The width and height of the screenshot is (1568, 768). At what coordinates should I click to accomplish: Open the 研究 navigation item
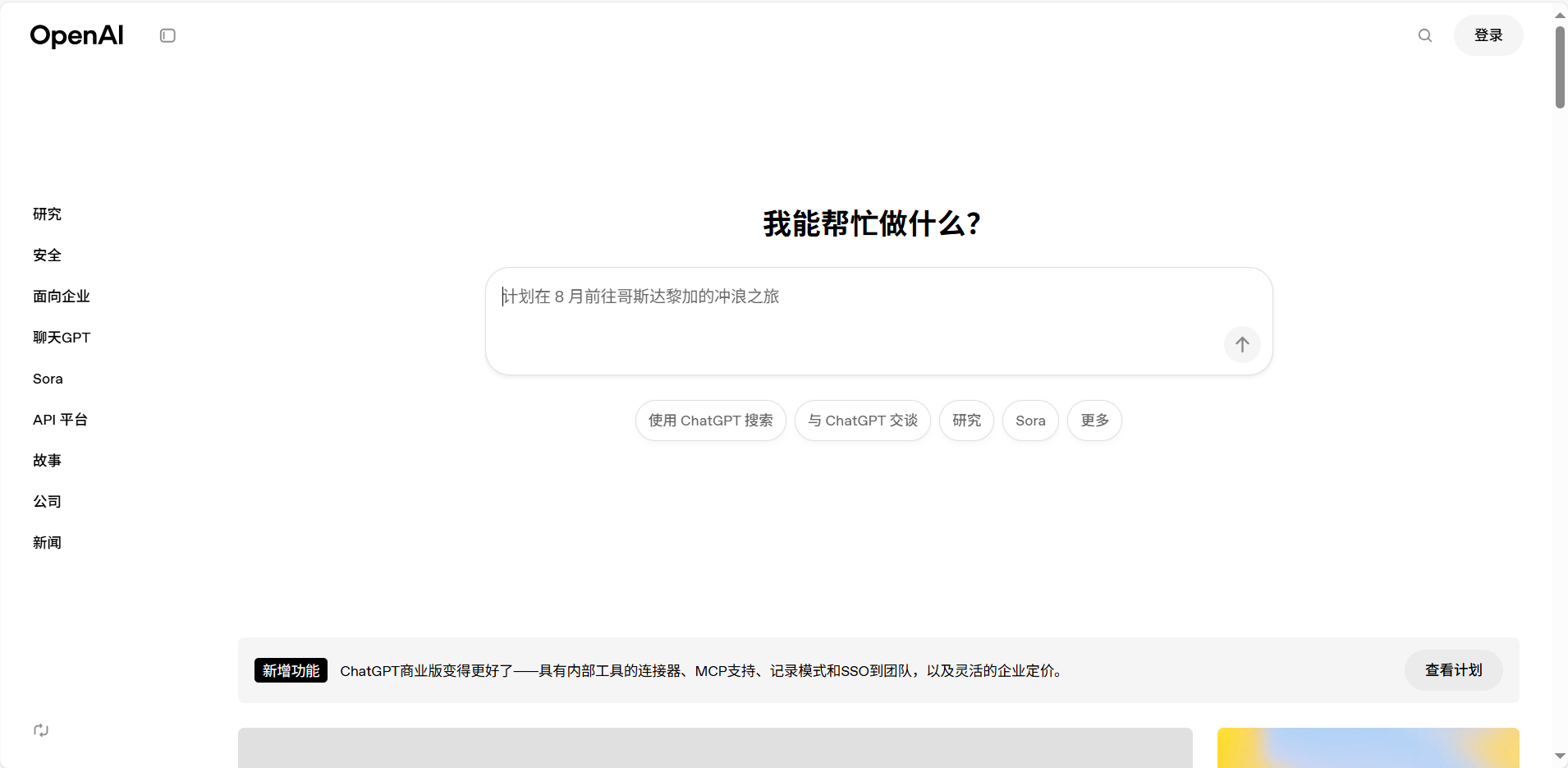(x=47, y=214)
